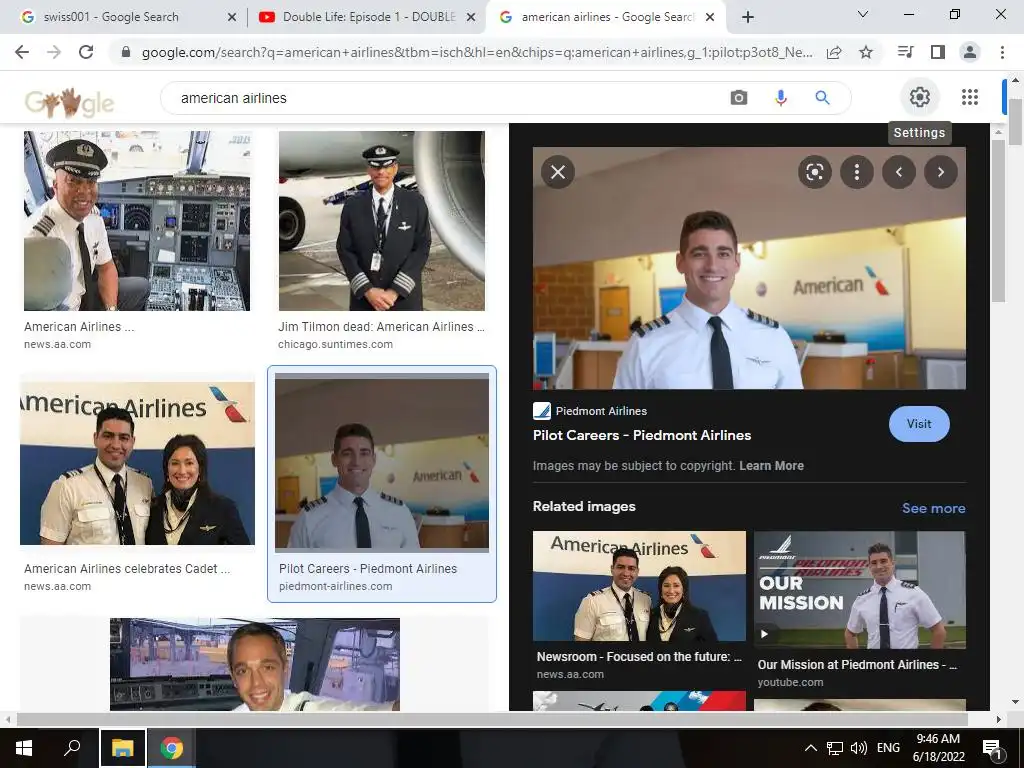Viewport: 1024px width, 768px height.
Task: Open the volume control in tray
Action: [x=859, y=748]
